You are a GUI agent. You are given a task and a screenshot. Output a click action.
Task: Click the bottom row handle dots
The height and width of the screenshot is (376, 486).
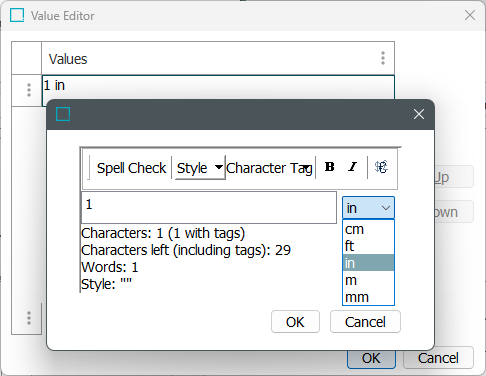coord(29,318)
